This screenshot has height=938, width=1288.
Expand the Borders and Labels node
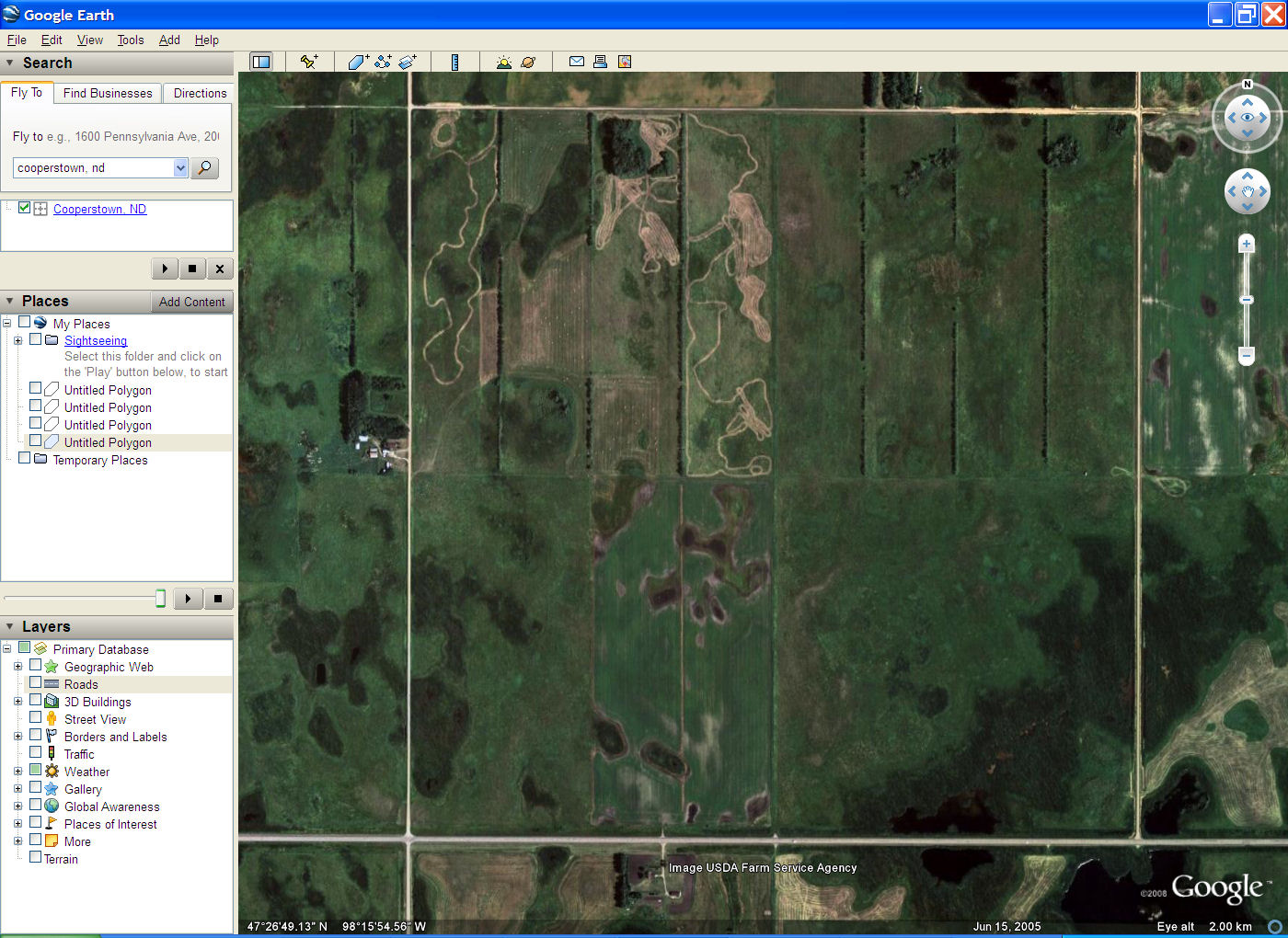[17, 736]
